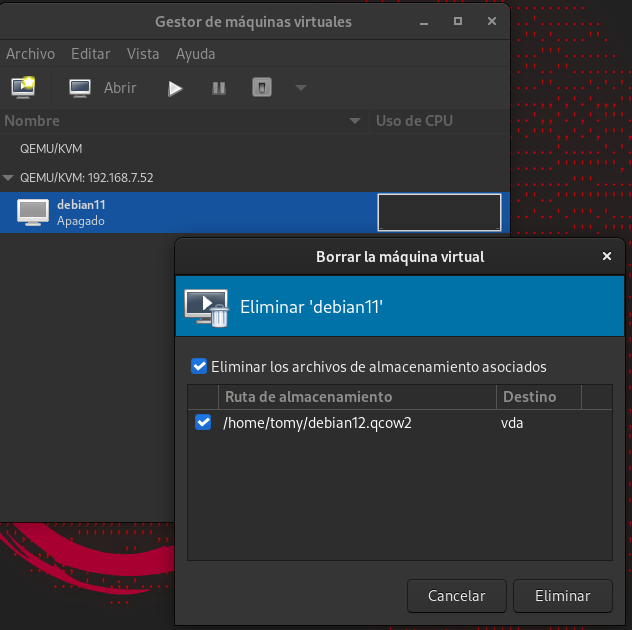Open the Ayuda menu
The width and height of the screenshot is (632, 630).
pyautogui.click(x=195, y=54)
